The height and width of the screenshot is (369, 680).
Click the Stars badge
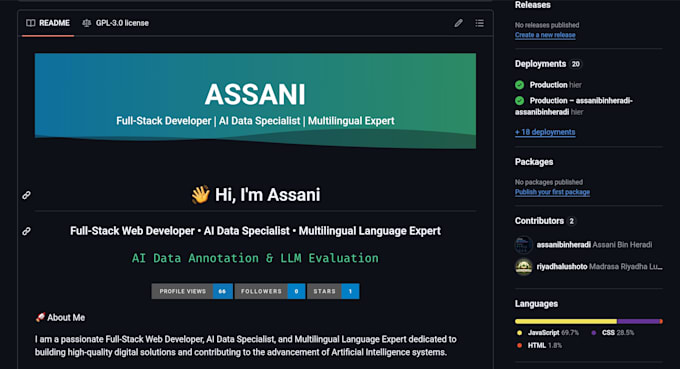[x=333, y=291]
